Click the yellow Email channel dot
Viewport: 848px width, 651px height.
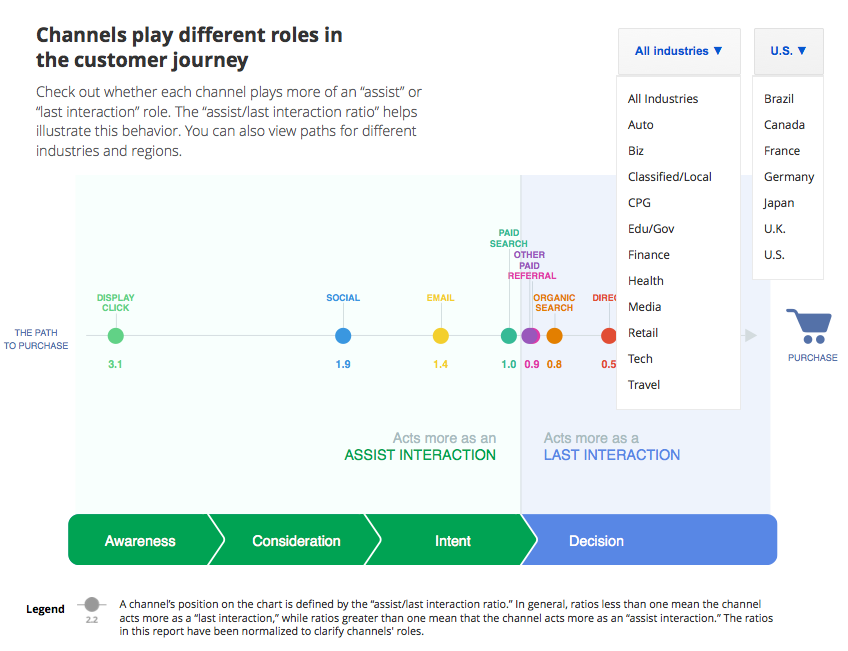pos(440,336)
